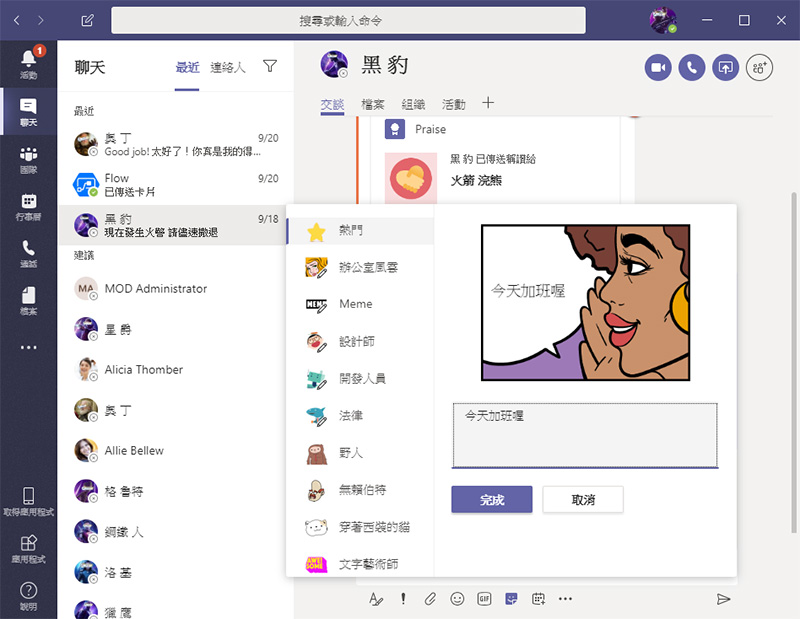Open suggested contact MOD Administrator
This screenshot has height=619, width=800.
tap(176, 289)
